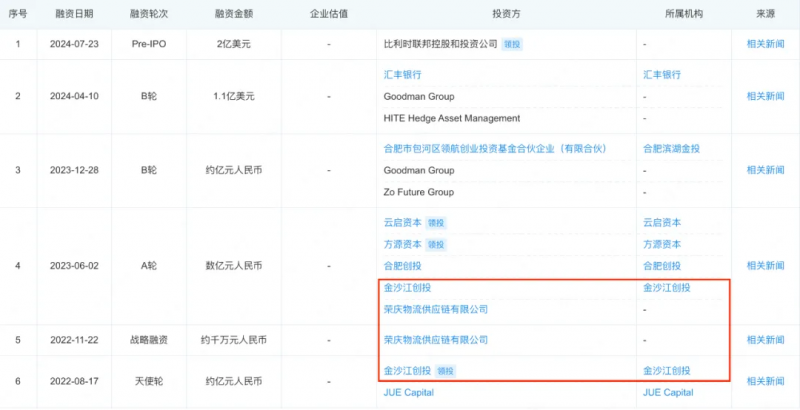This screenshot has width=800, height=410.
Task: Open 汇丰银行 in the 投资方 column
Action: point(402,74)
